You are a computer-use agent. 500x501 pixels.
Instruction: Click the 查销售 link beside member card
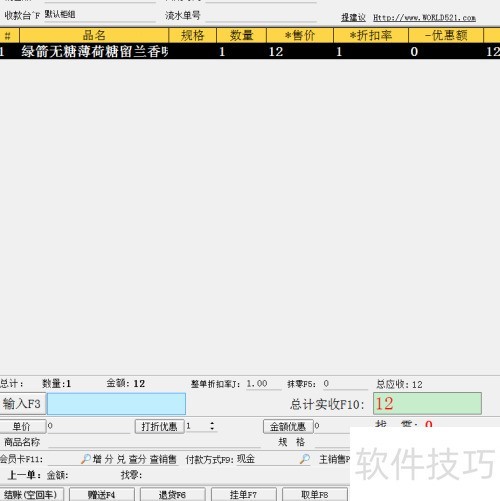[163, 459]
